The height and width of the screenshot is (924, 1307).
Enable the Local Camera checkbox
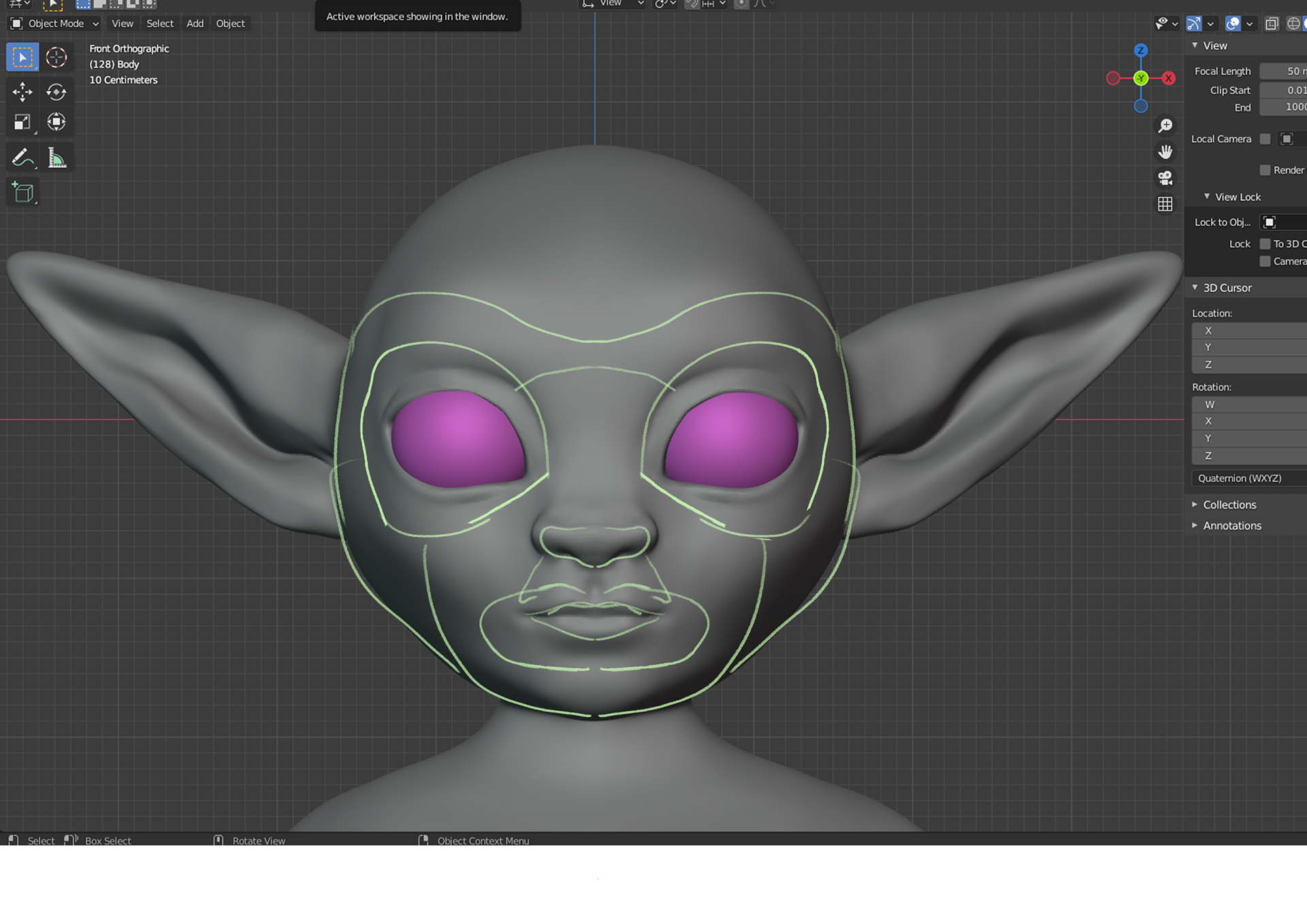pyautogui.click(x=1265, y=139)
